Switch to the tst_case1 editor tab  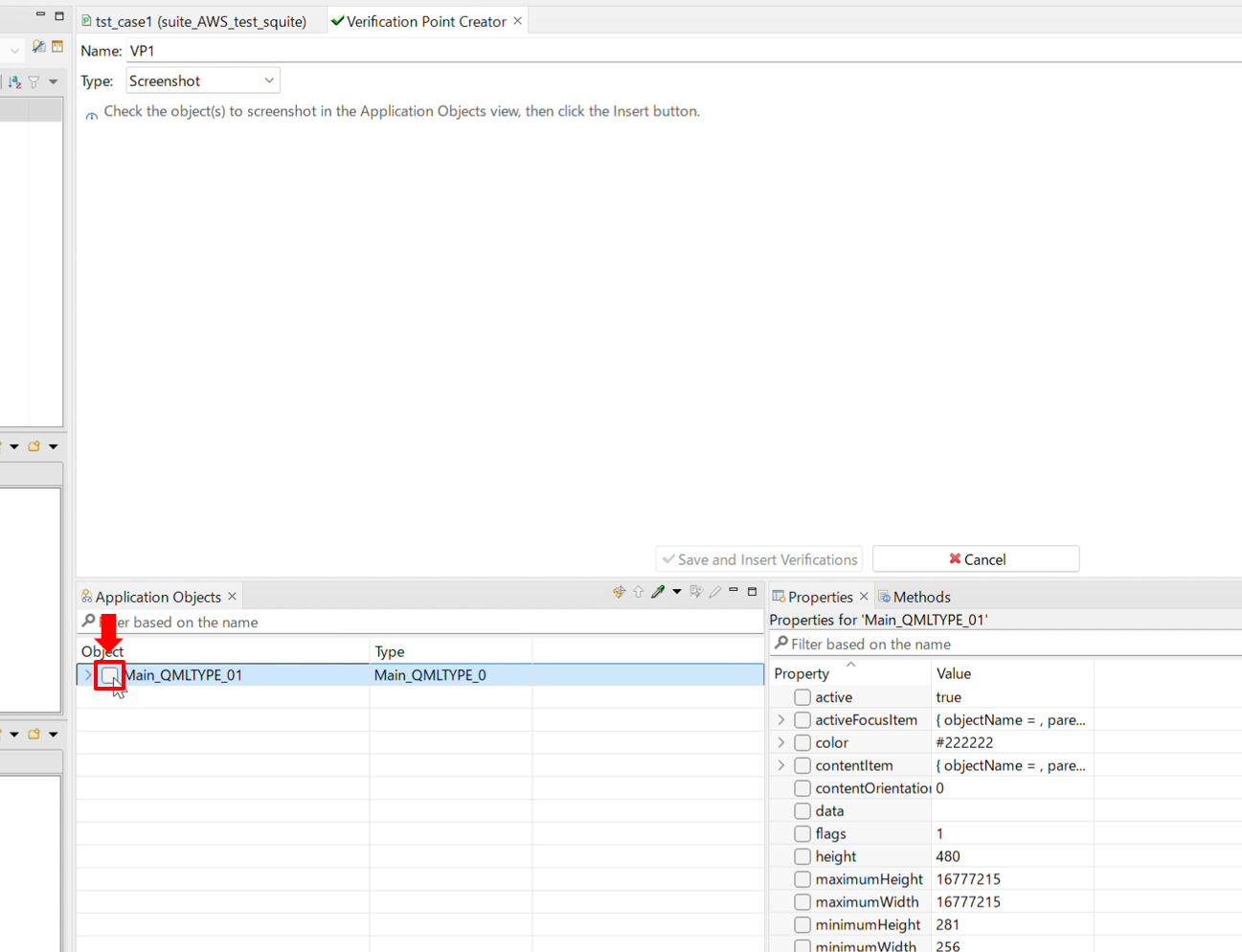click(x=200, y=21)
